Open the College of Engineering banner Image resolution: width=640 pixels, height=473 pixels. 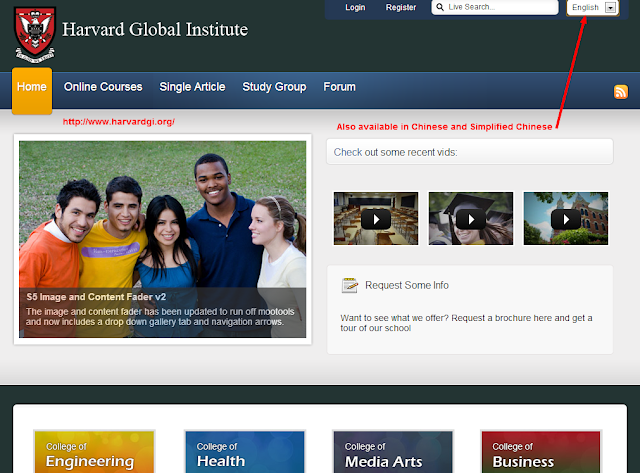tap(94, 452)
